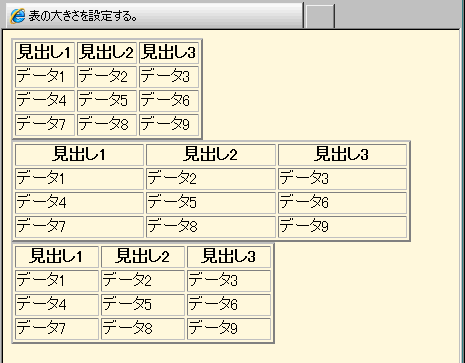
Task: Click データ1 cell in the widest table
Action: click(79, 179)
